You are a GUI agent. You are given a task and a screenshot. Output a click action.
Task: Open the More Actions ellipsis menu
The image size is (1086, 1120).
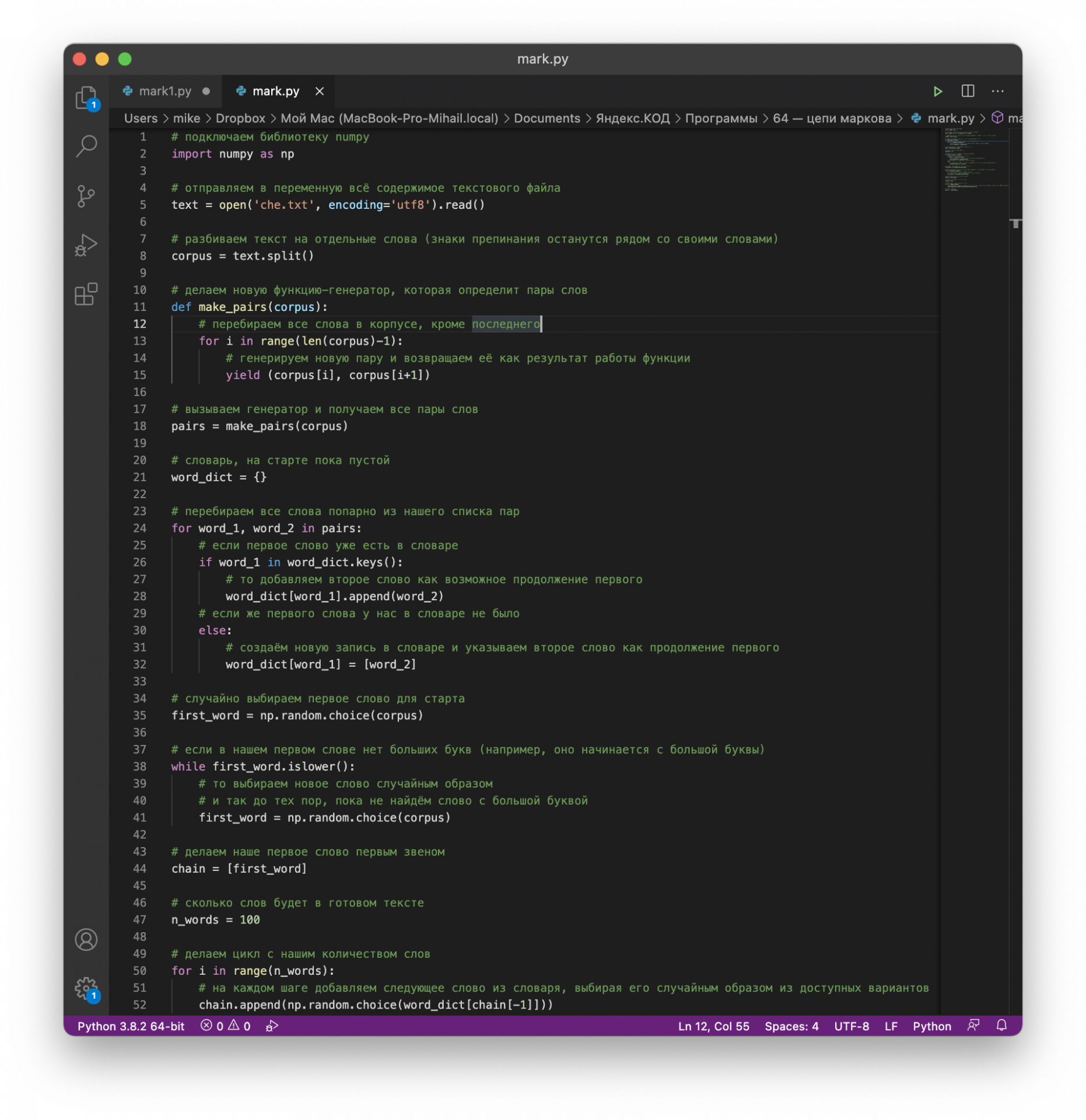997,92
